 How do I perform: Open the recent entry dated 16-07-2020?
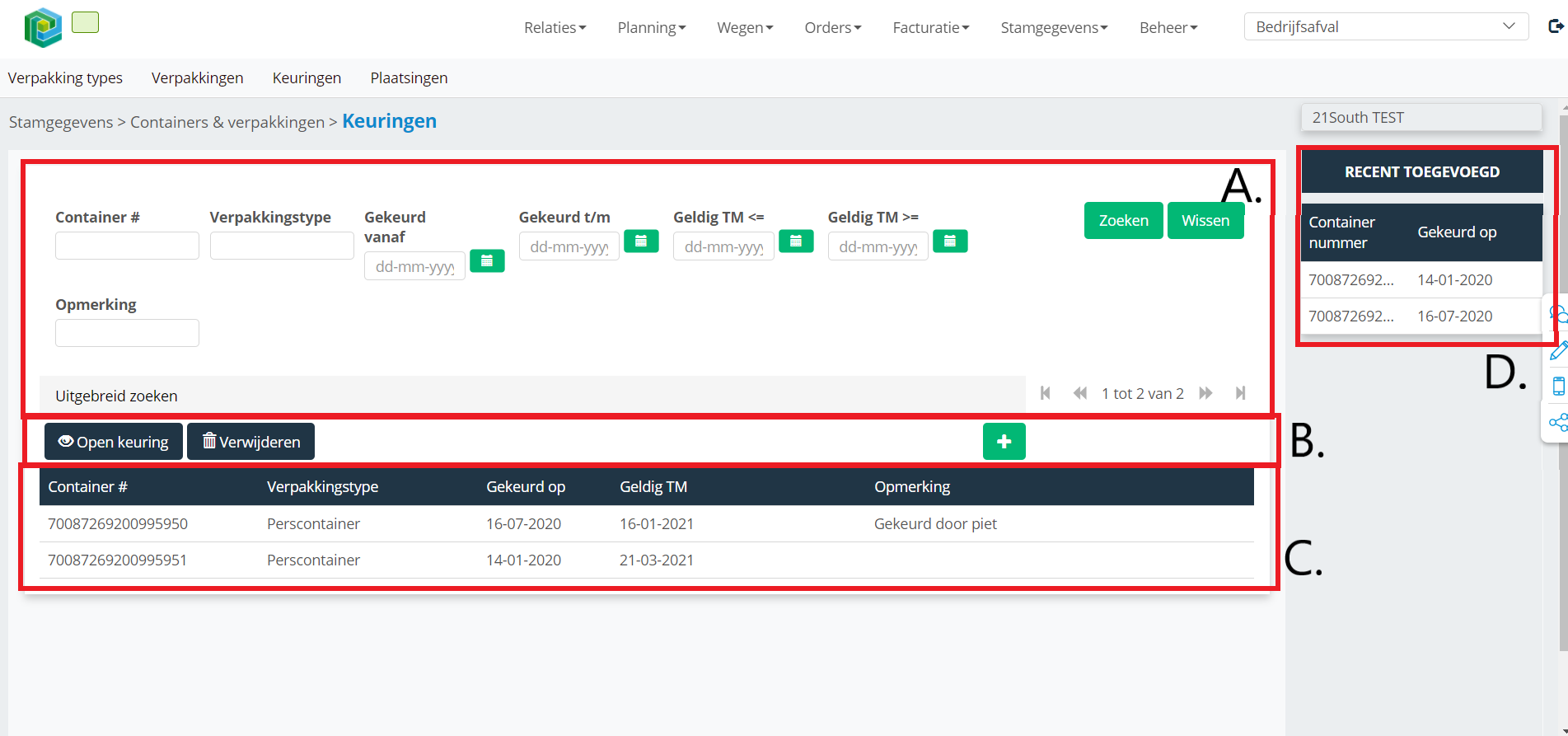pos(1421,316)
